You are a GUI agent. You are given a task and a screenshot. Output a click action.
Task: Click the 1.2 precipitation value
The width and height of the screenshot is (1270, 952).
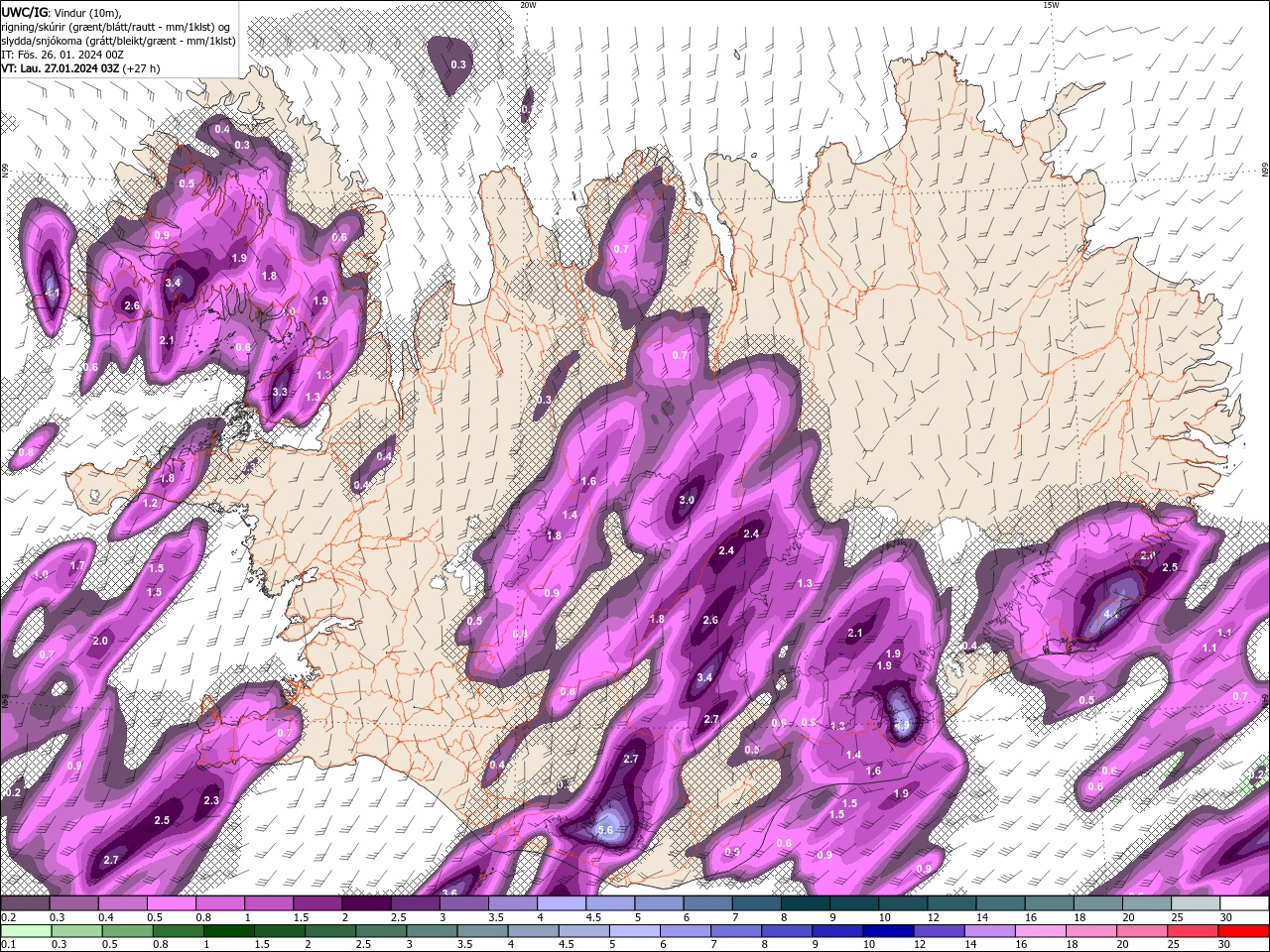151,504
